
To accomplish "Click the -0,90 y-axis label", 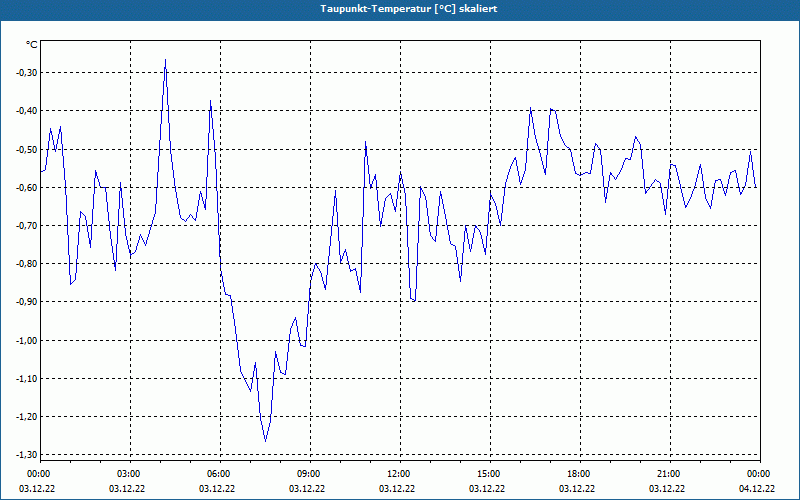I will (x=27, y=302).
